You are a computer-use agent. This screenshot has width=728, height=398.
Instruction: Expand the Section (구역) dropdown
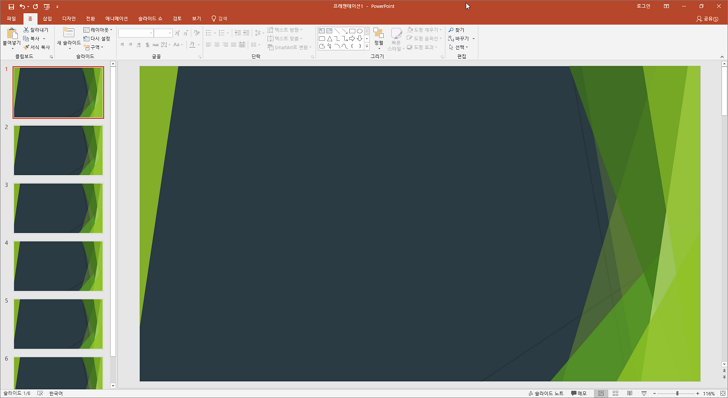pos(93,47)
